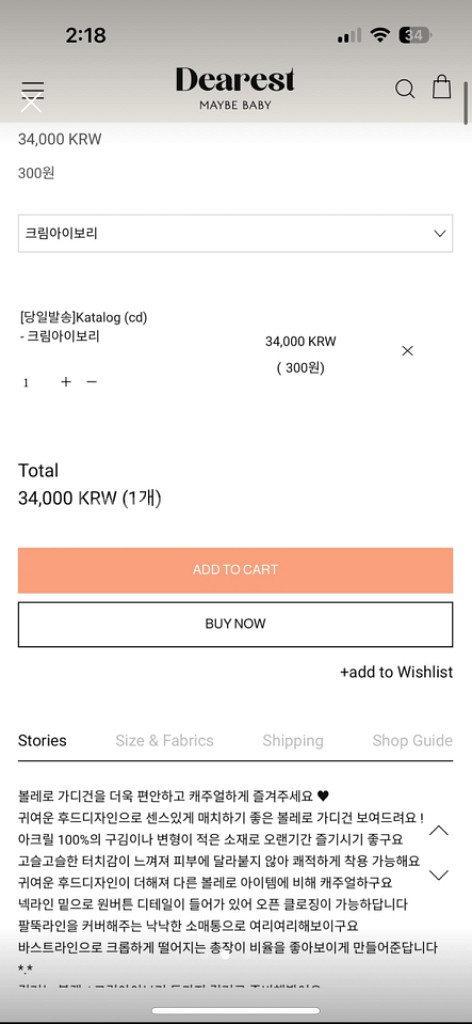The height and width of the screenshot is (1024, 472).
Task: Remove the Katalog item with X icon
Action: tap(407, 351)
